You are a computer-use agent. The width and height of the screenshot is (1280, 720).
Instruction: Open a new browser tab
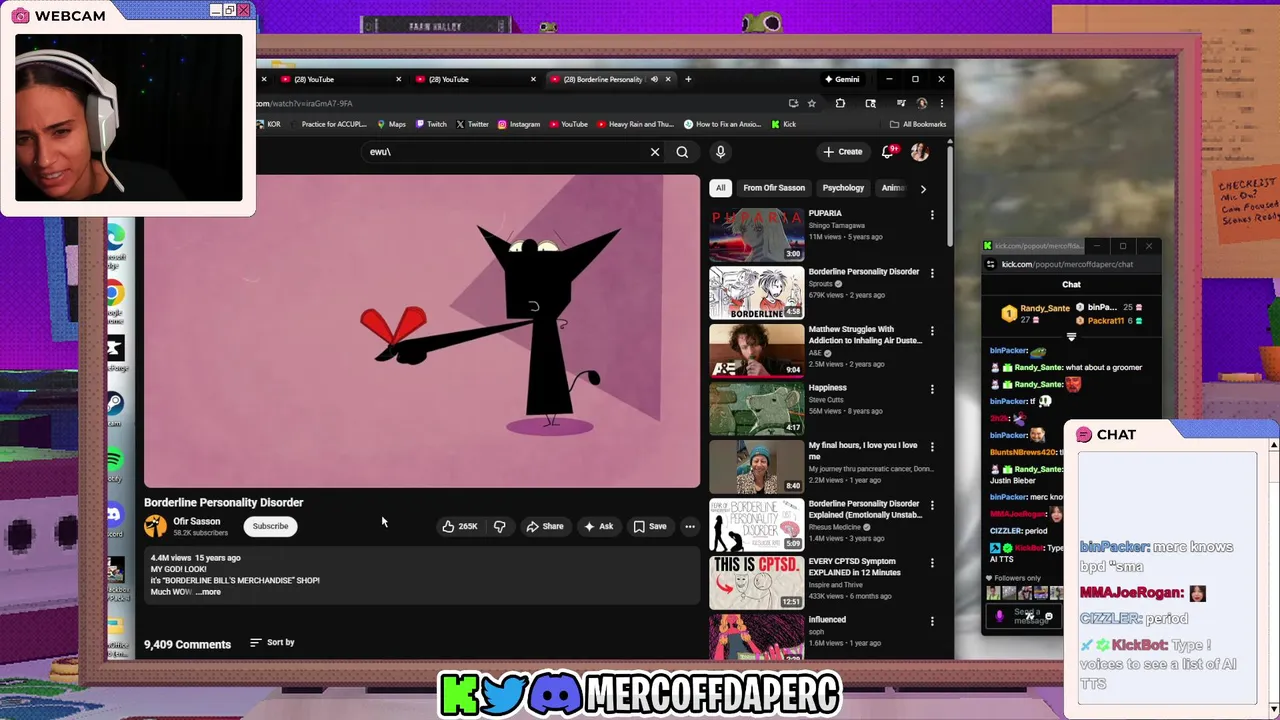coord(688,79)
